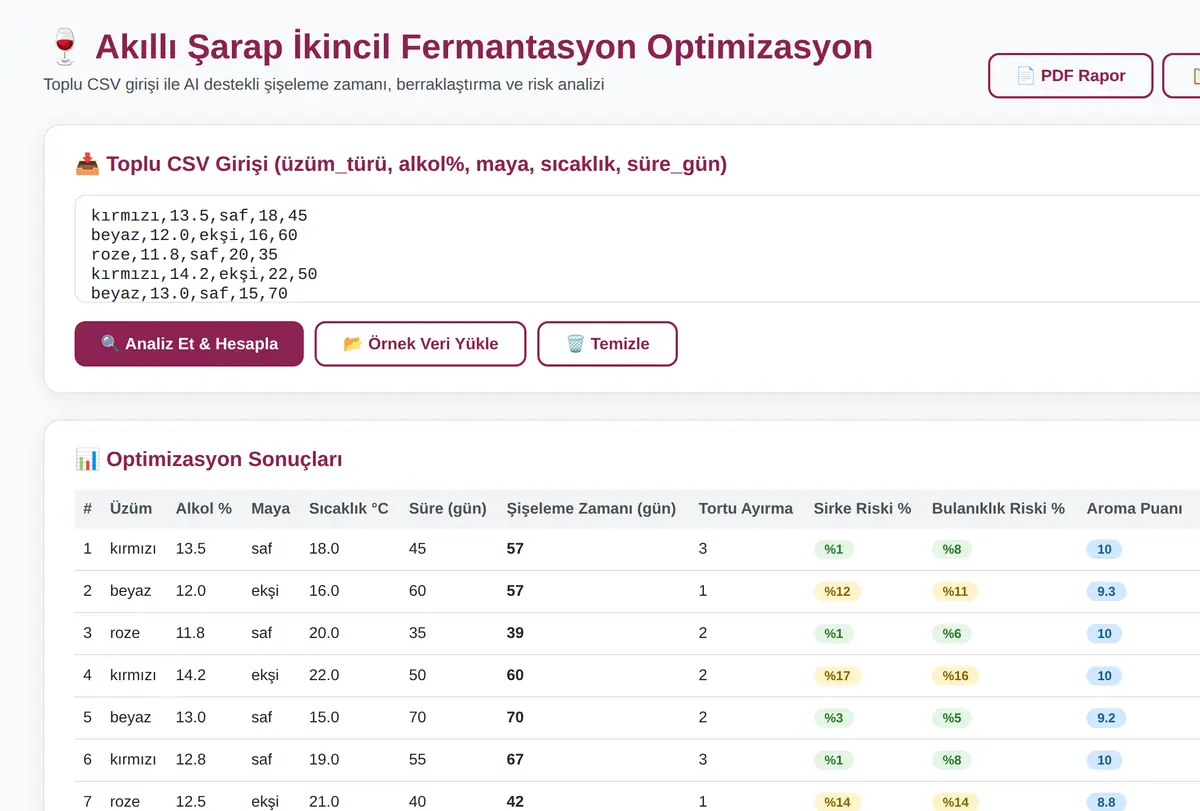
Task: Click the Sirke Riski % column header
Action: (x=862, y=508)
